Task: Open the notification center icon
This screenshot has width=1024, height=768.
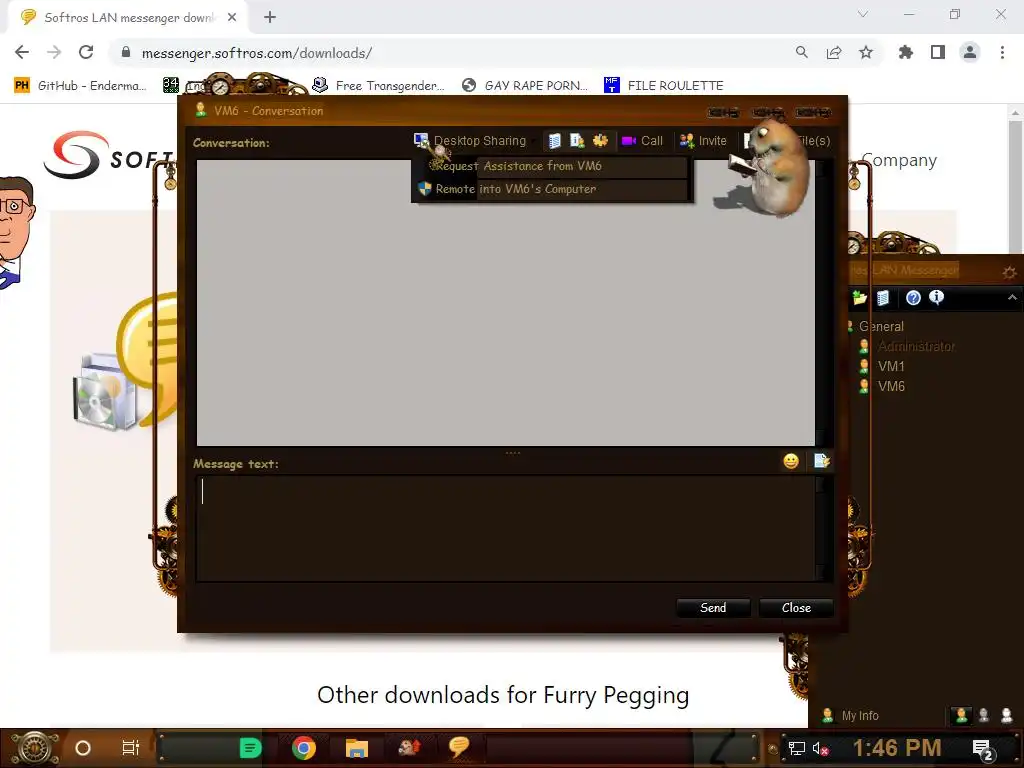Action: [x=982, y=750]
